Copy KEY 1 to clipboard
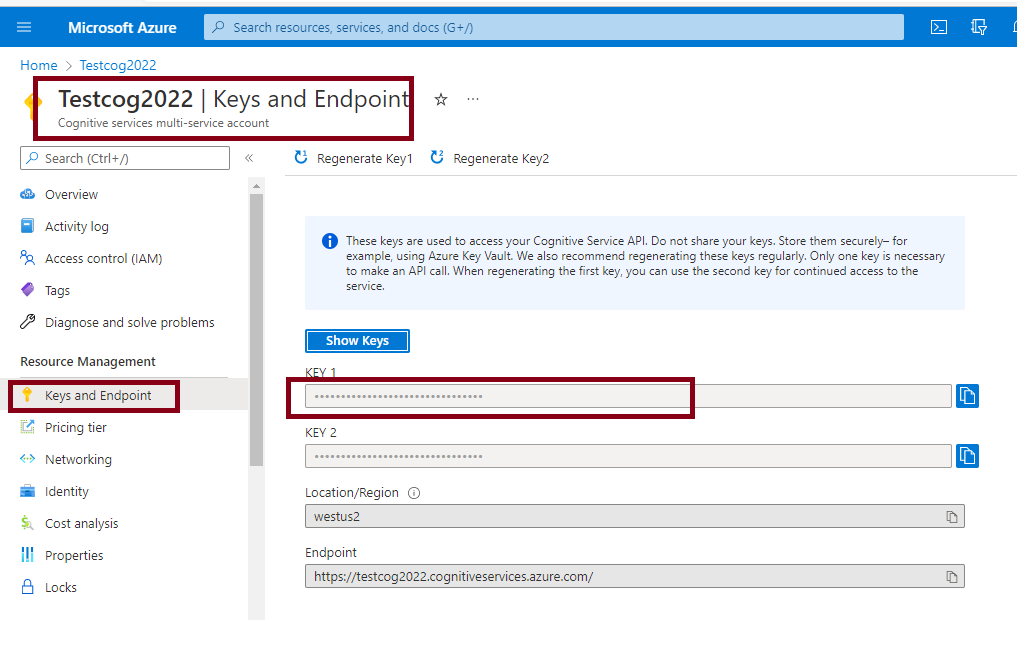 tap(967, 396)
